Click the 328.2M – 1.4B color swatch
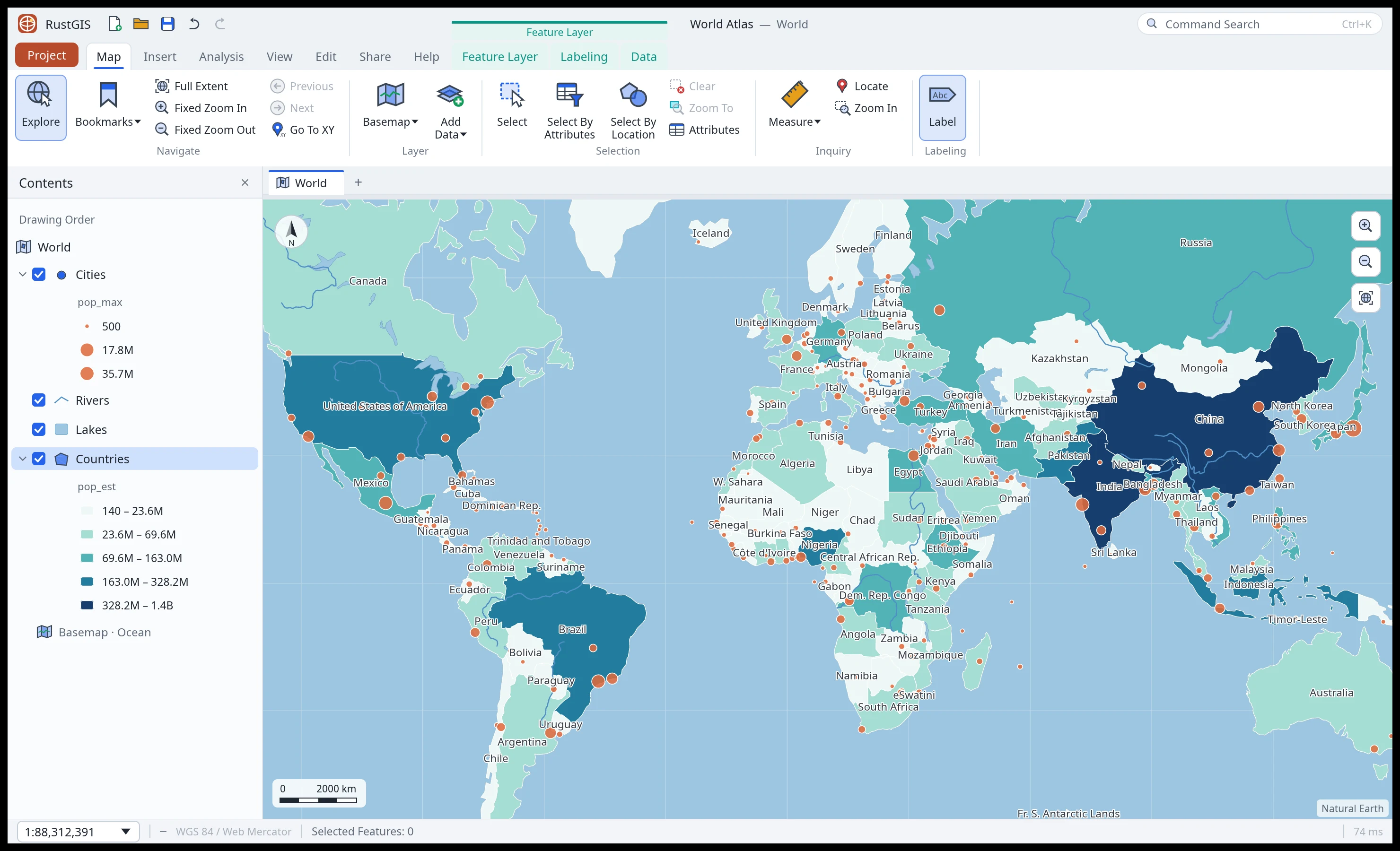 click(x=87, y=605)
